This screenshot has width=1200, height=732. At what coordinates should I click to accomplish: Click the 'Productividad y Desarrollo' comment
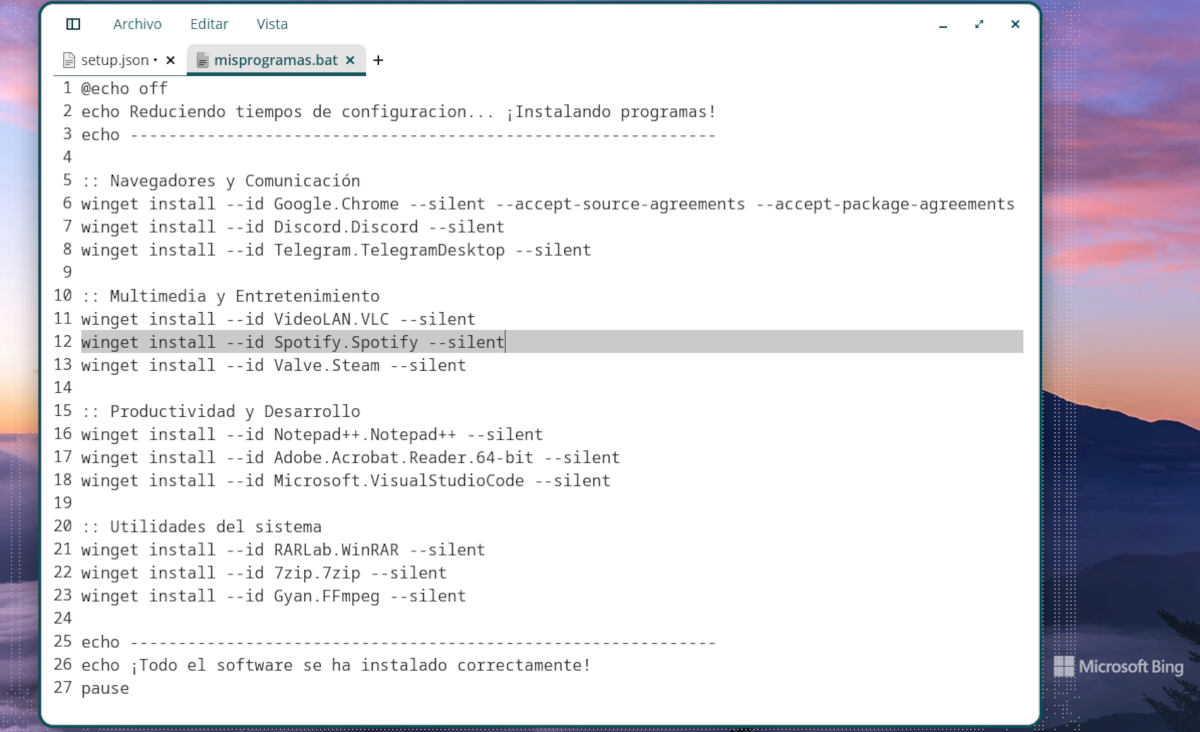pos(220,411)
